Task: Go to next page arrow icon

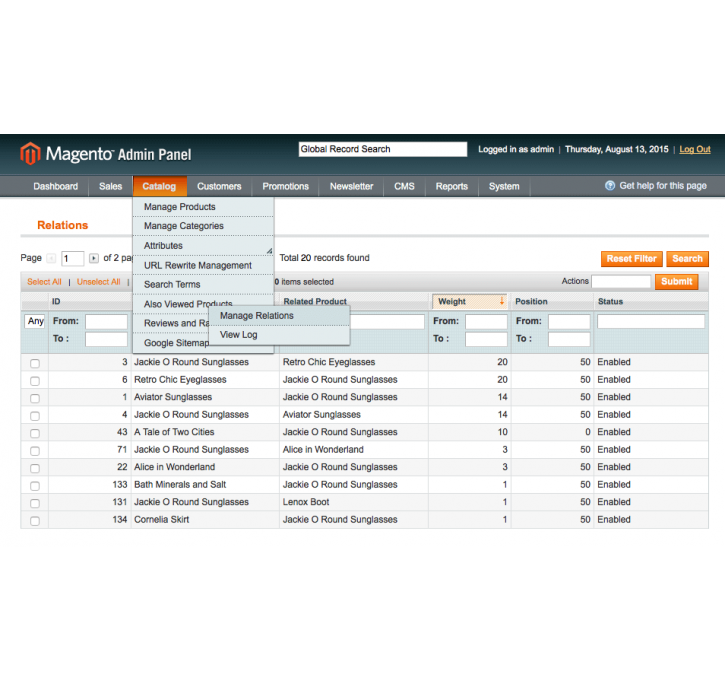Action: tap(94, 258)
